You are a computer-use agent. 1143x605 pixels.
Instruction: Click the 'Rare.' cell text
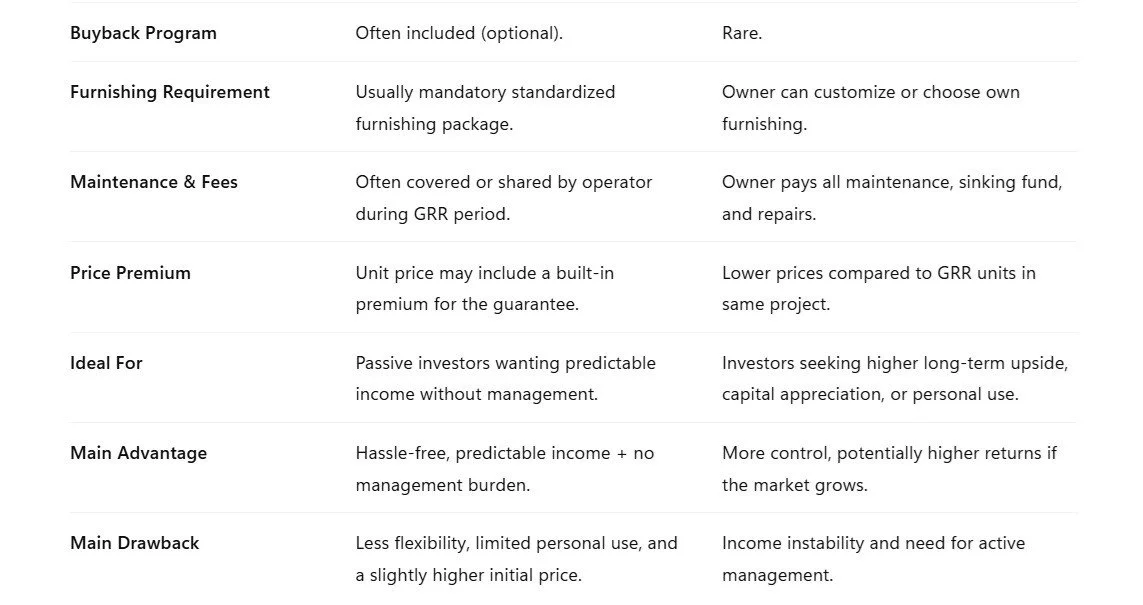(742, 33)
